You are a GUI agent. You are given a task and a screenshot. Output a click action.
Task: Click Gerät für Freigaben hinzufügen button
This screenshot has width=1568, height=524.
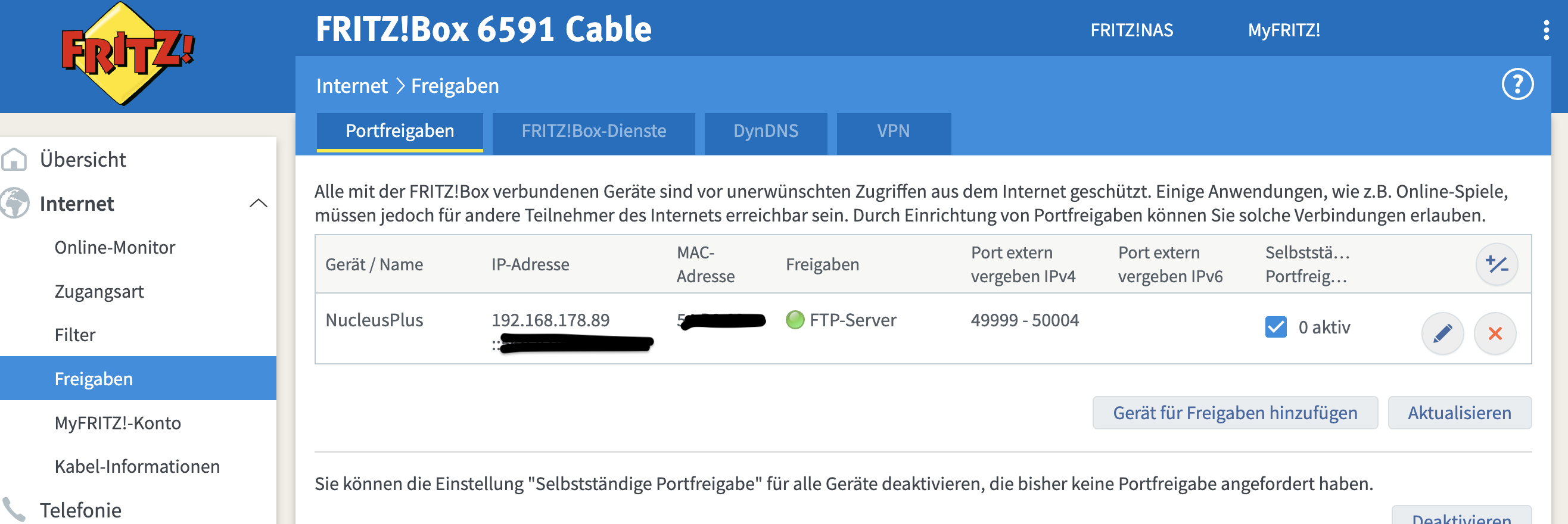(1234, 413)
